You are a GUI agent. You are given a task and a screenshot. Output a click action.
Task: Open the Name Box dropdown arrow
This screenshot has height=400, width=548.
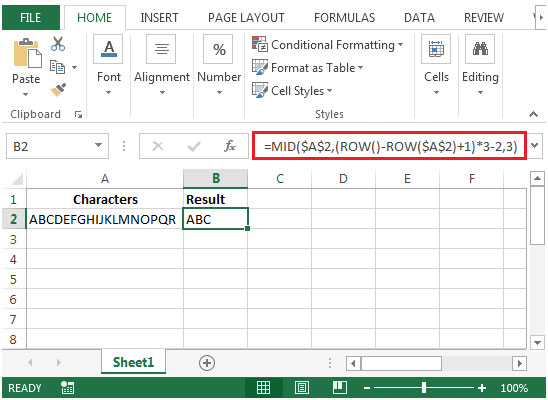click(99, 145)
